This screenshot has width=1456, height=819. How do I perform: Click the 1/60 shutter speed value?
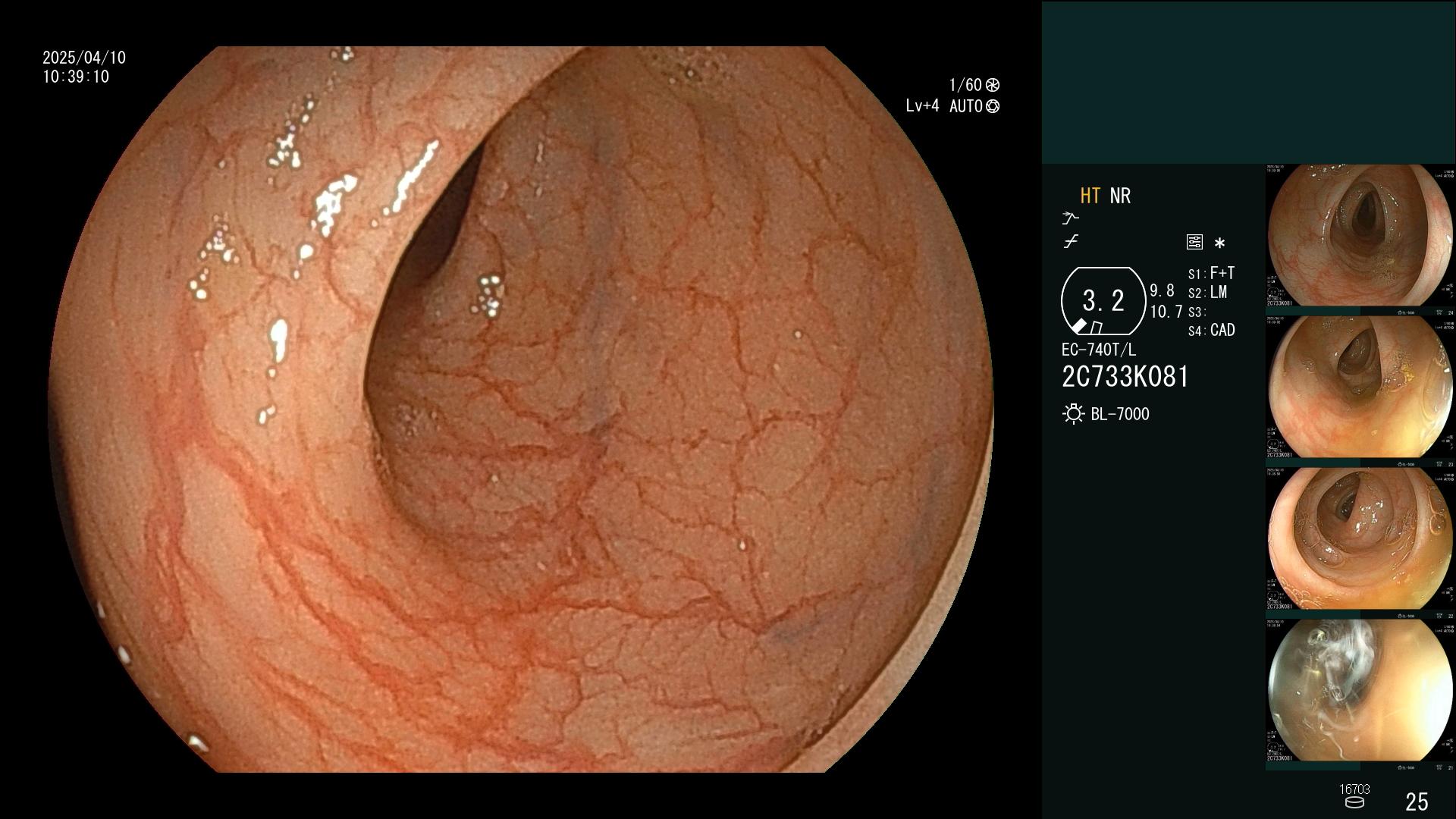pyautogui.click(x=965, y=85)
